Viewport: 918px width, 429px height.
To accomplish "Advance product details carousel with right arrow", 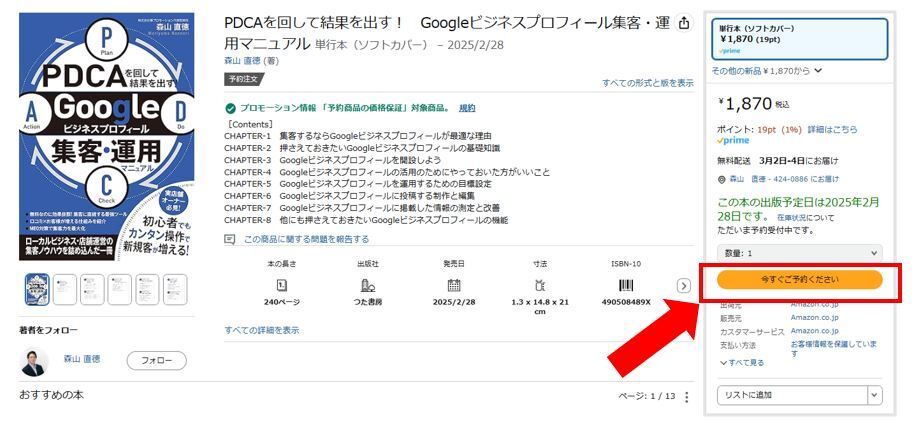I will pyautogui.click(x=683, y=286).
